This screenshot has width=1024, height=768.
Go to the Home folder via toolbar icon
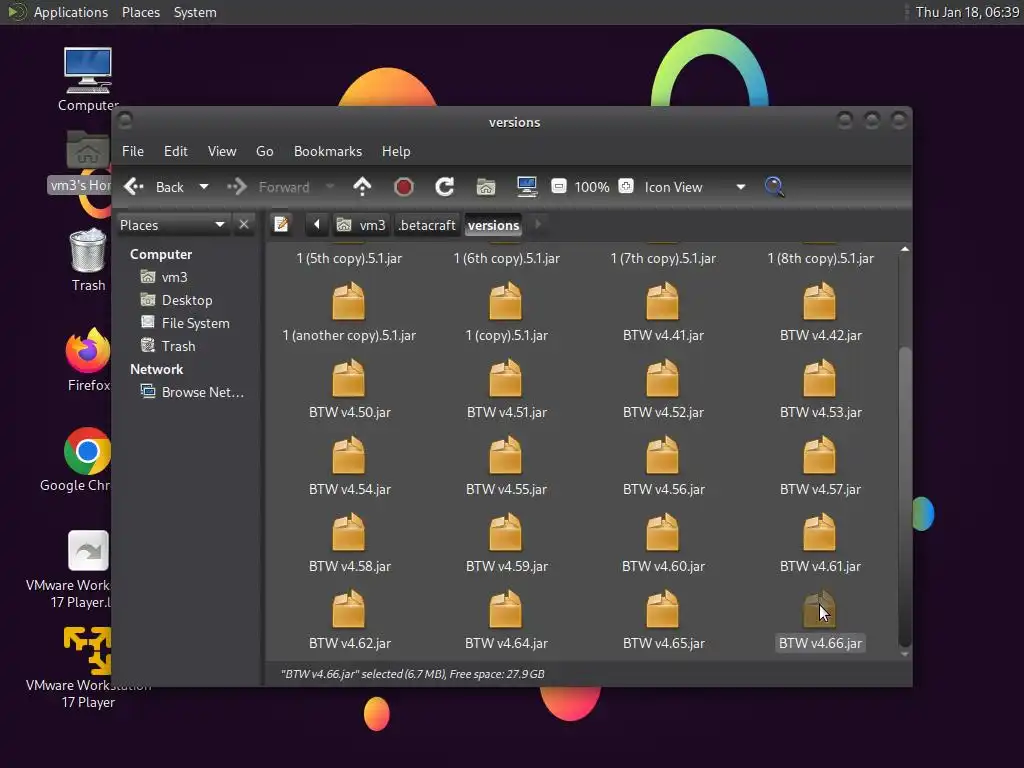pos(486,187)
